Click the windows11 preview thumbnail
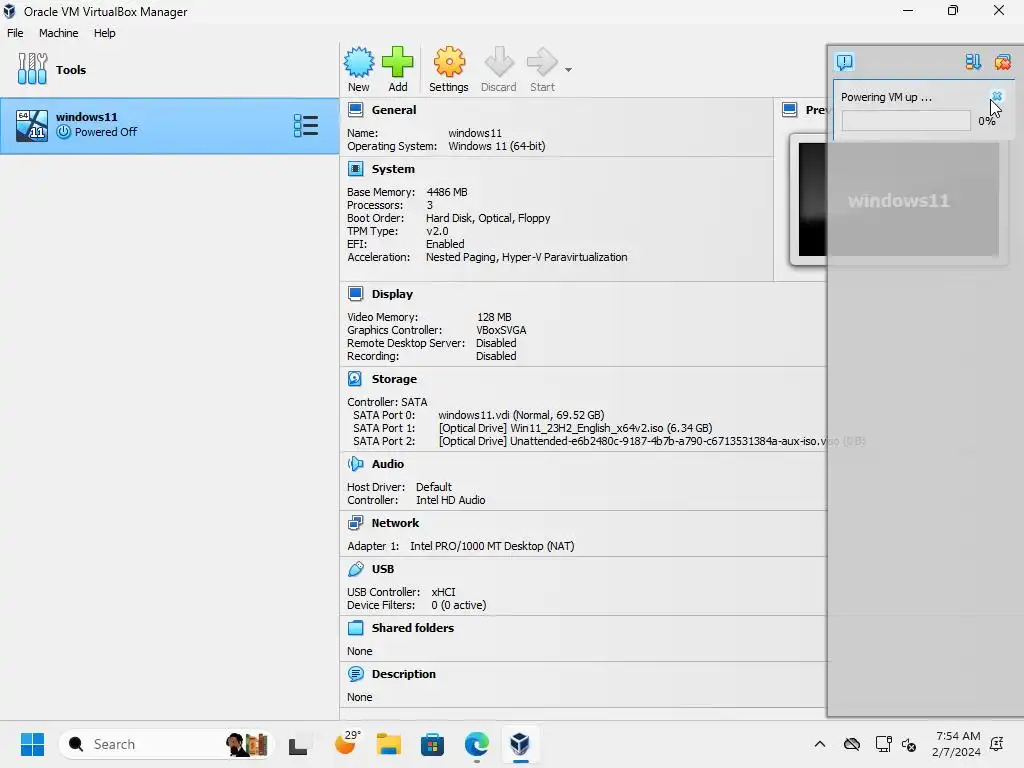The height and width of the screenshot is (768, 1024). [x=899, y=199]
